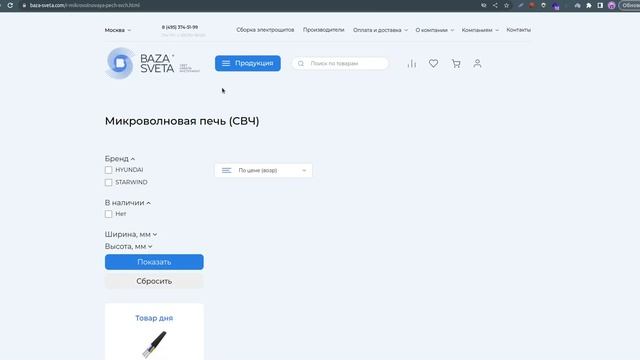Image resolution: width=640 pixels, height=360 pixels.
Task: Open the browser extensions puzzle icon
Action: (x=589, y=5)
